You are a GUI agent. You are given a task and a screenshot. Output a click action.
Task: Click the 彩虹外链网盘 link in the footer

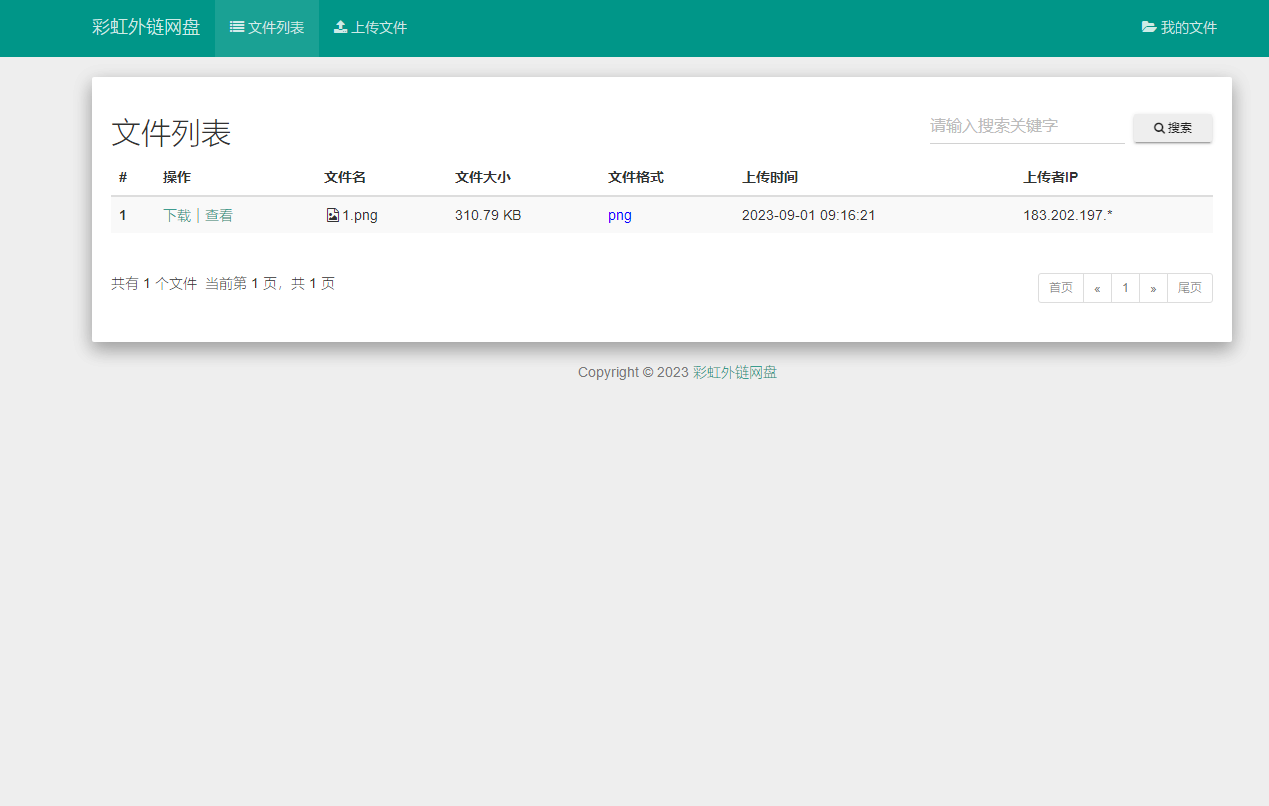[734, 371]
